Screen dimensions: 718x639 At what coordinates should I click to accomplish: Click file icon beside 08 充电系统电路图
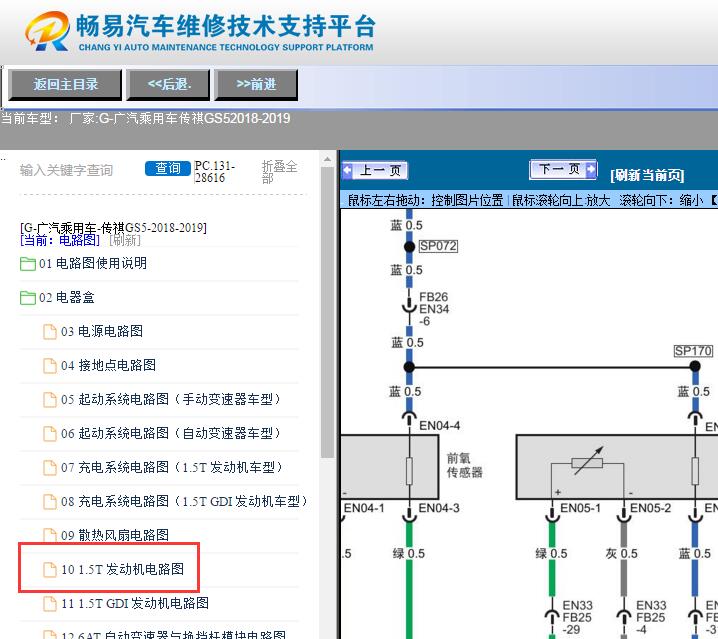click(x=50, y=502)
